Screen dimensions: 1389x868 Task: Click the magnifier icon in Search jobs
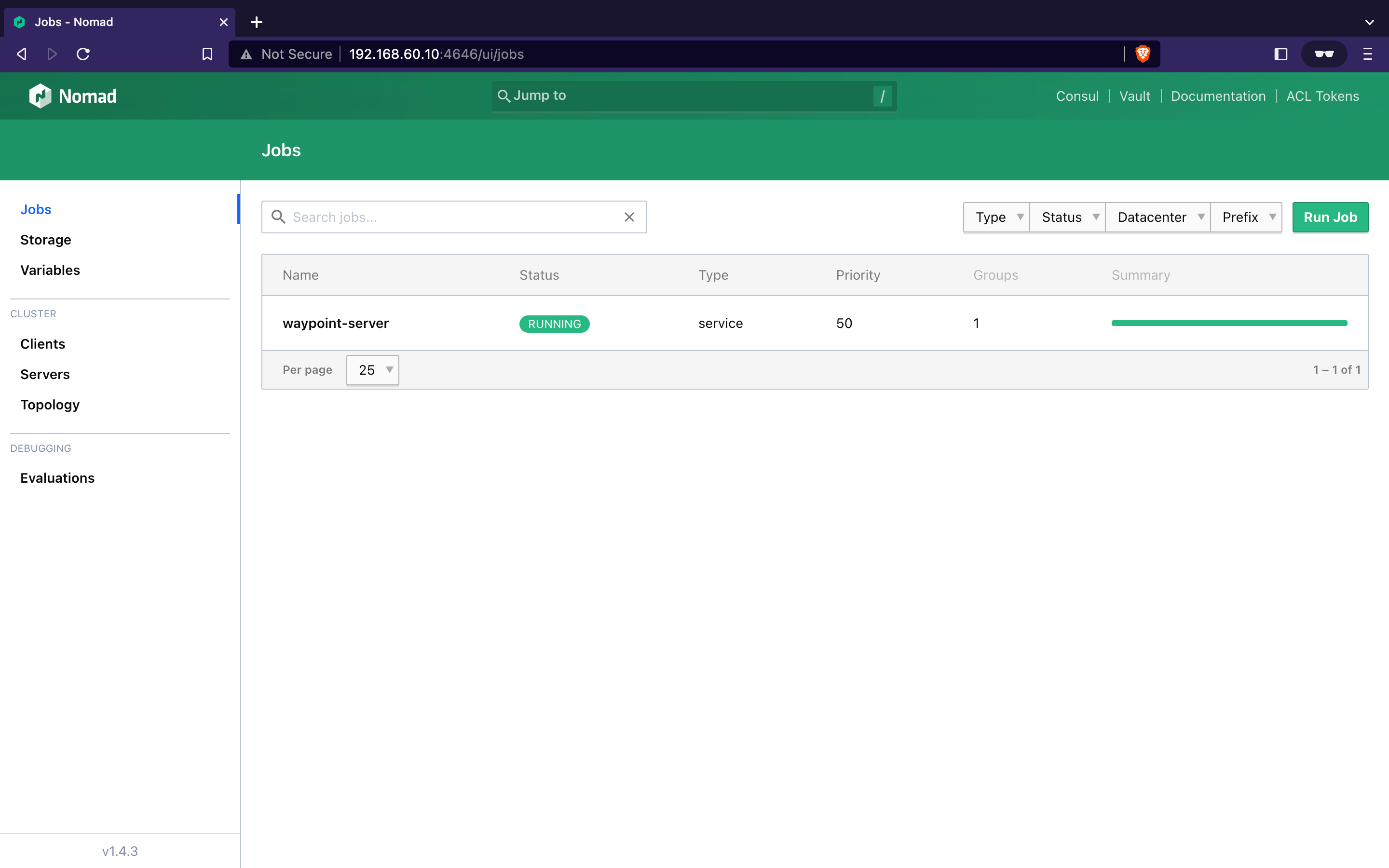[278, 217]
